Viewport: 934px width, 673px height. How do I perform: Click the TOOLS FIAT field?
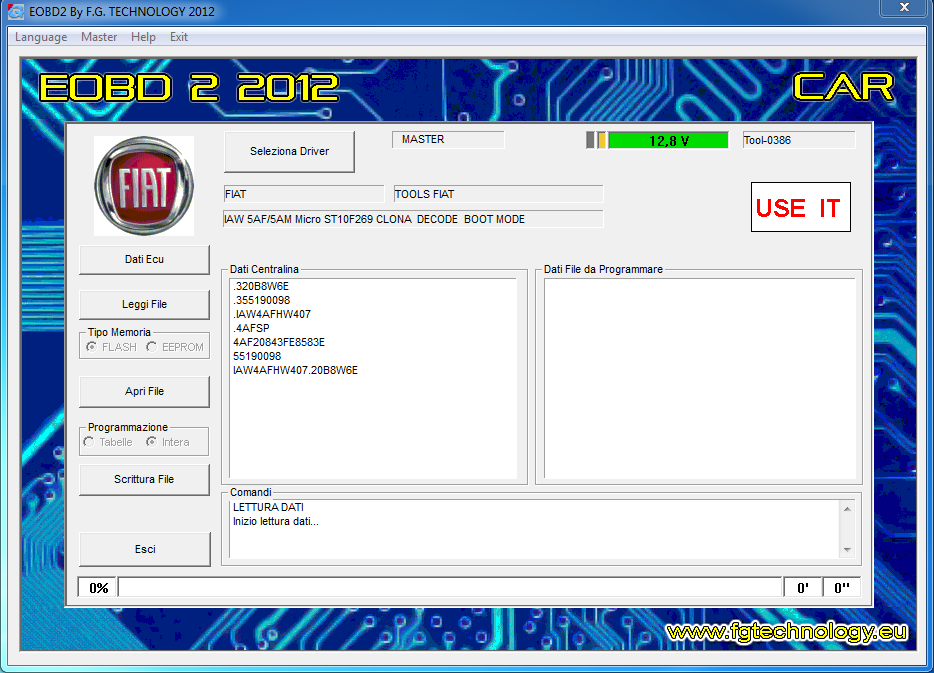(x=498, y=194)
